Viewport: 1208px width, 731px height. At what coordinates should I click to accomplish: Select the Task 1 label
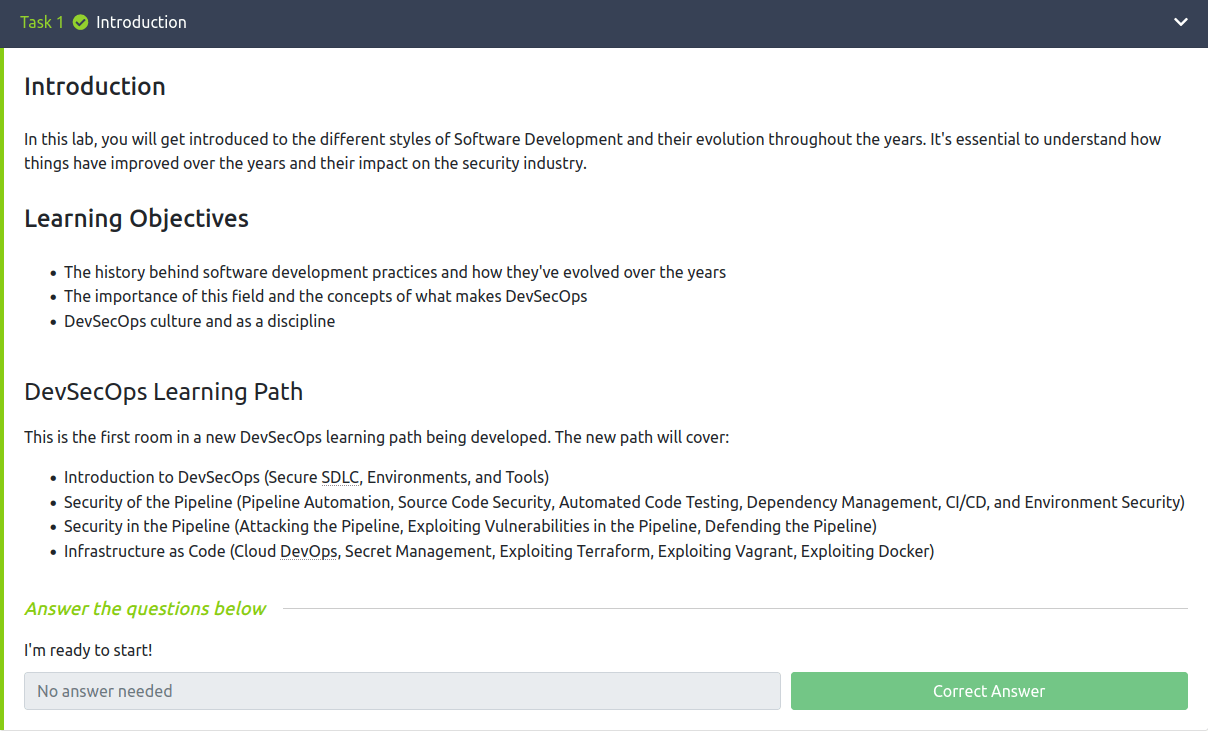pos(42,21)
